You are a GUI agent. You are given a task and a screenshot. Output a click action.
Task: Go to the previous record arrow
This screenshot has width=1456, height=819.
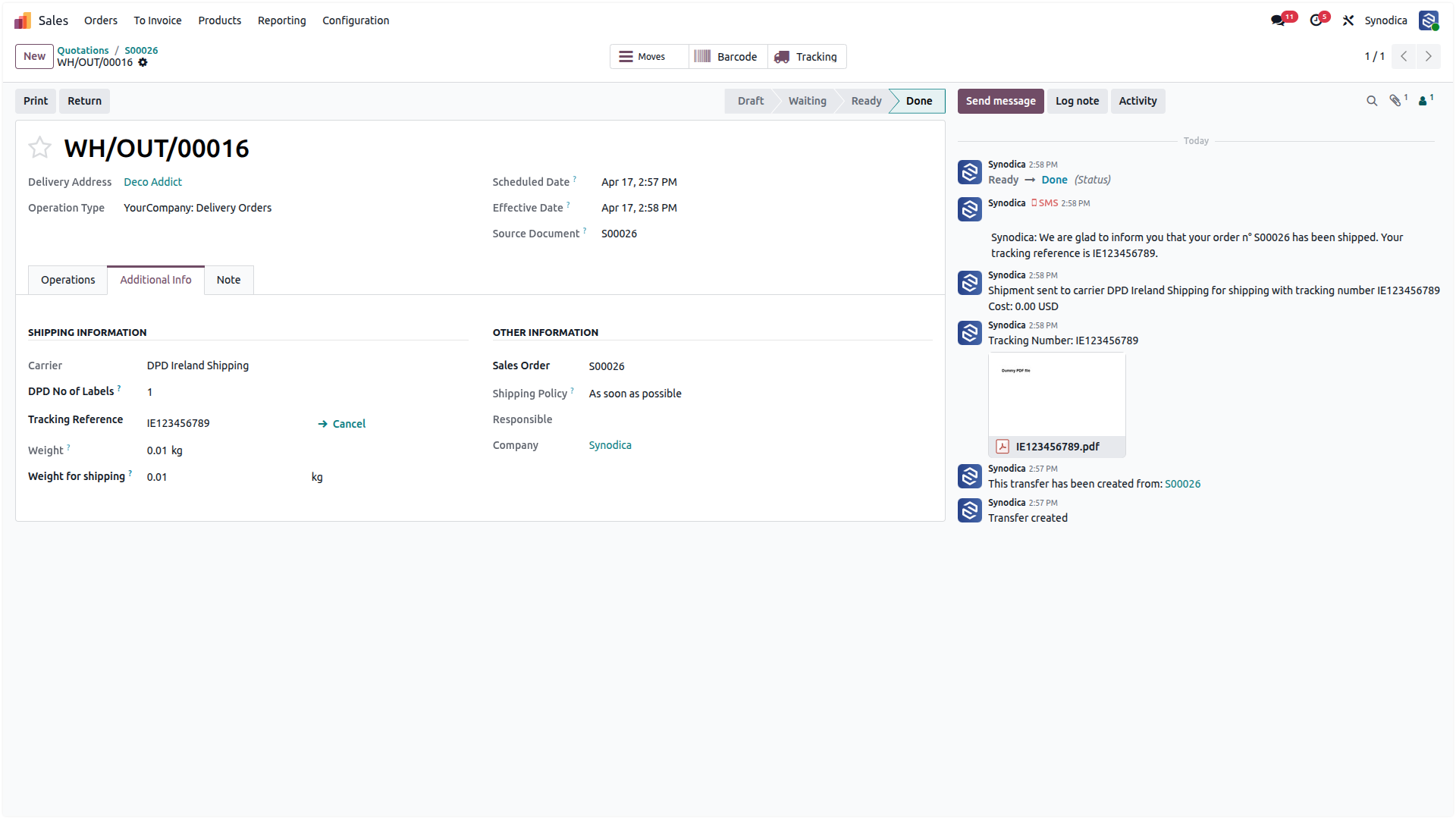1404,57
